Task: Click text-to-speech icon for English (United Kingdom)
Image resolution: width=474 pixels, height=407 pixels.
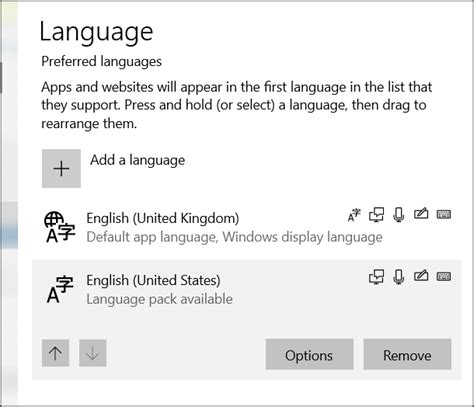Action: (376, 215)
